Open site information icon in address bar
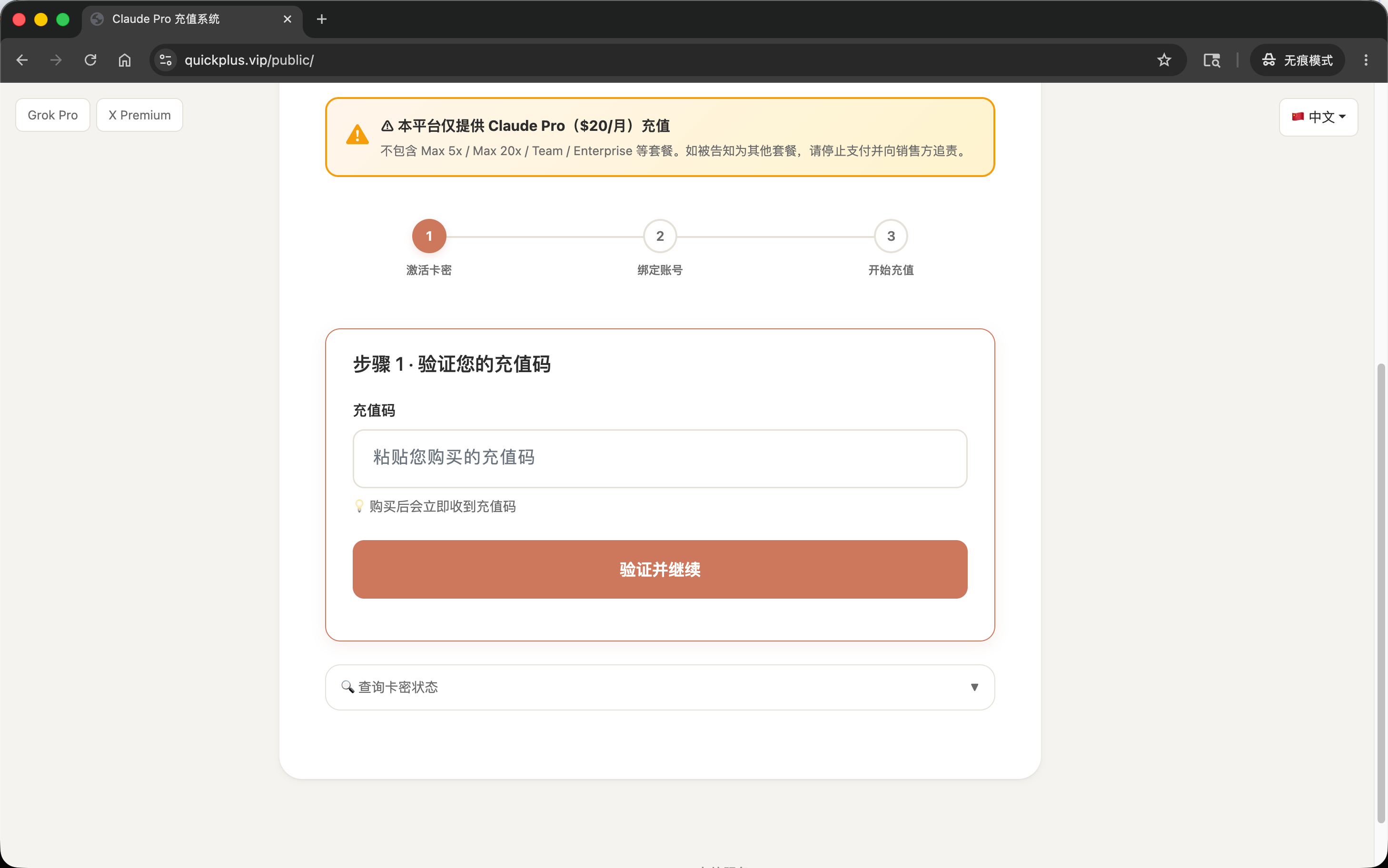Screen dimensions: 1388x868 coord(166,59)
